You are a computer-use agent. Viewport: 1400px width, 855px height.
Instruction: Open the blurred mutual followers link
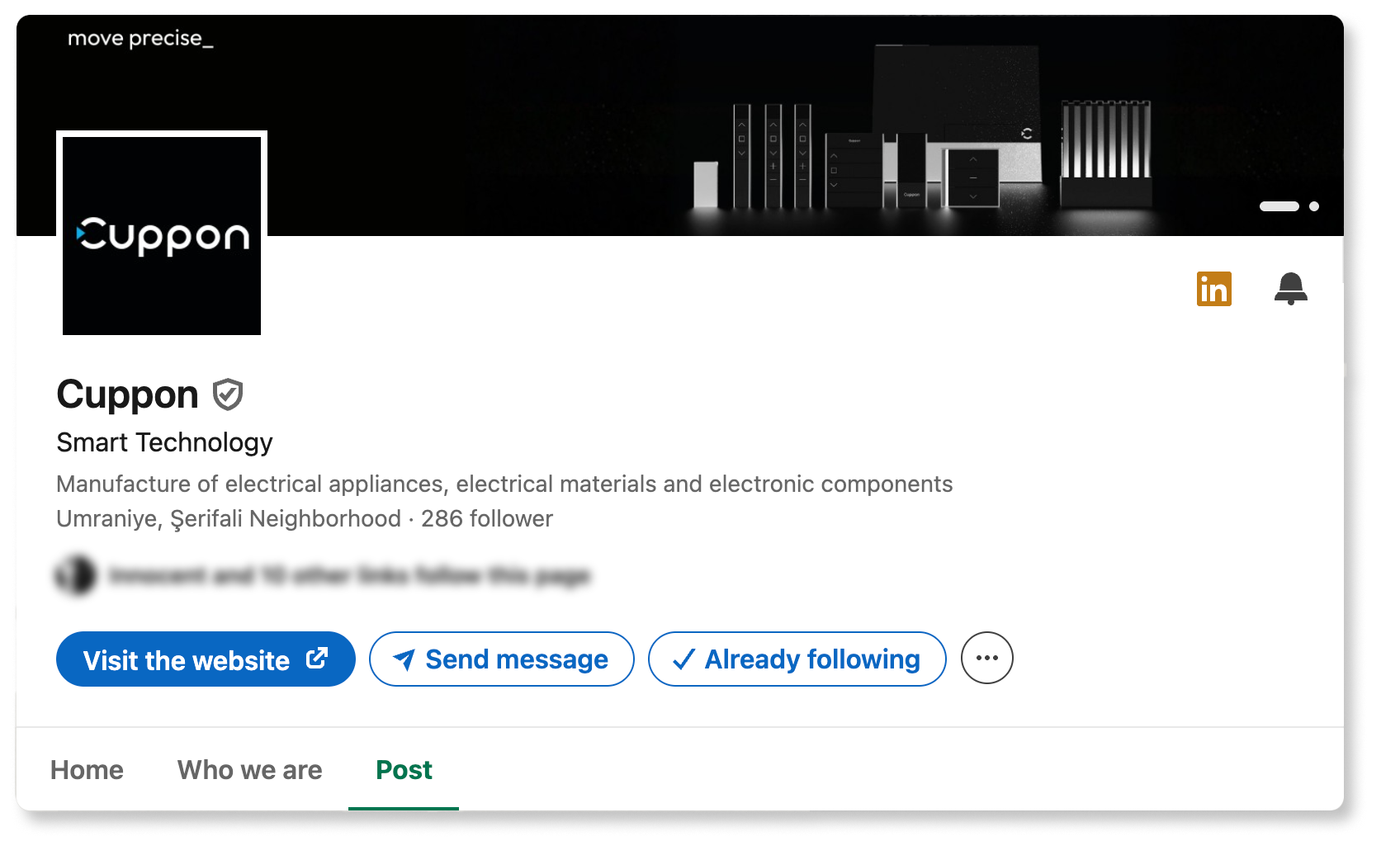350,575
